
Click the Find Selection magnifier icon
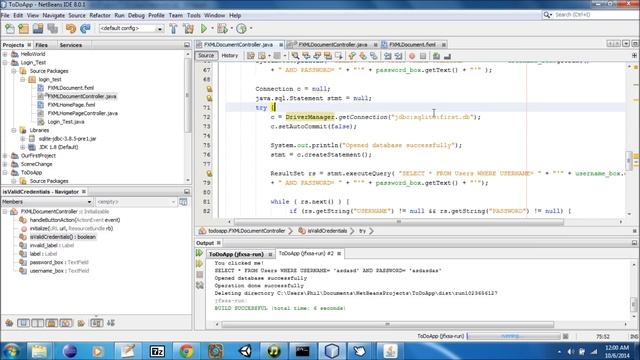pyautogui.click(x=295, y=56)
